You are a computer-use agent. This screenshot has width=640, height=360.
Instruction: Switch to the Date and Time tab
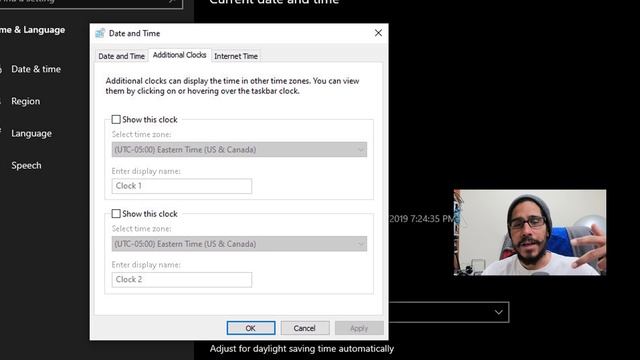click(122, 56)
